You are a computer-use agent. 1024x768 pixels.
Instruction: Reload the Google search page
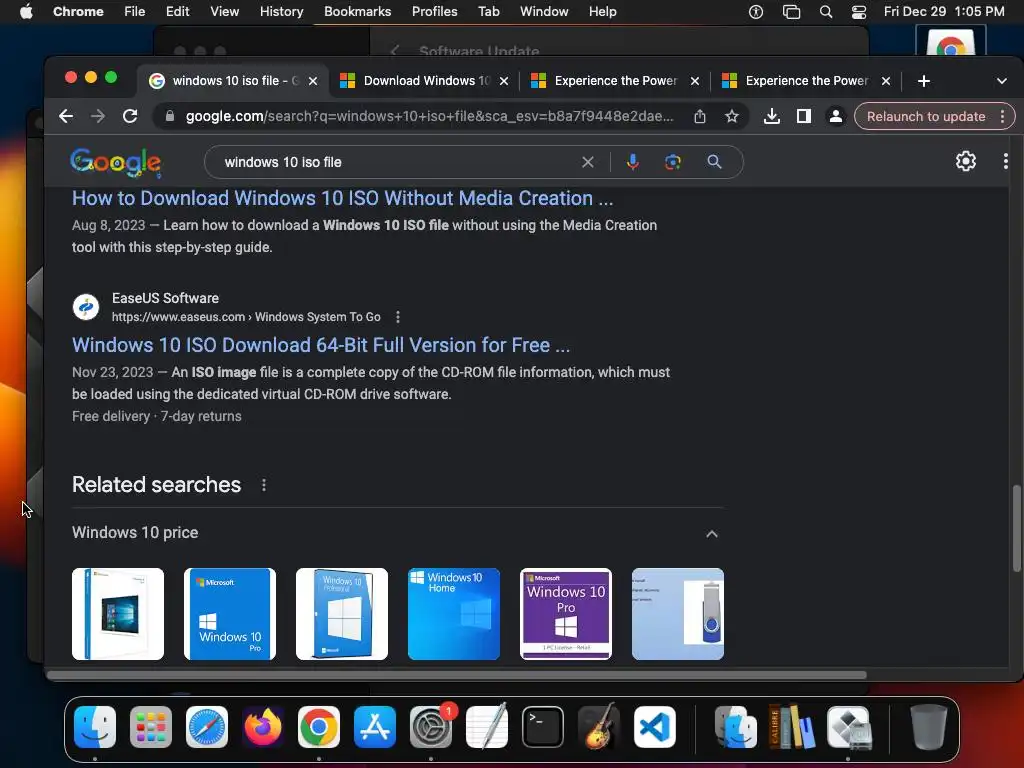(130, 116)
